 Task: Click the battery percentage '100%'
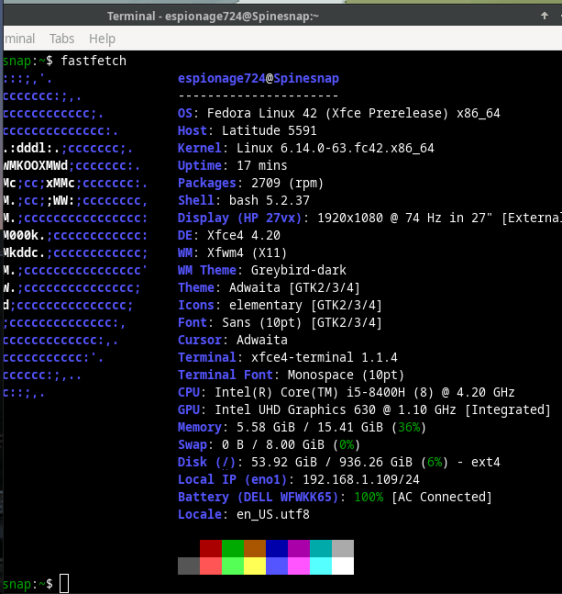coord(368,497)
